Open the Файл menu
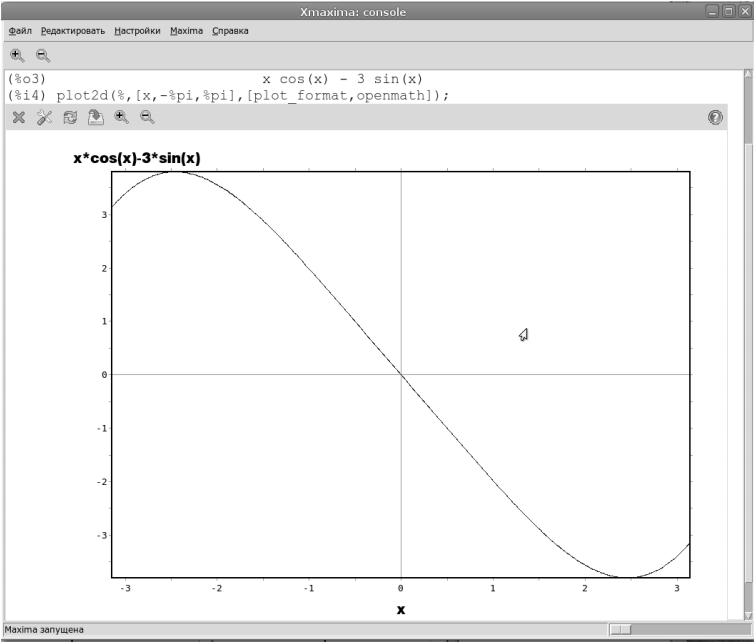This screenshot has width=754, height=642. coord(20,31)
